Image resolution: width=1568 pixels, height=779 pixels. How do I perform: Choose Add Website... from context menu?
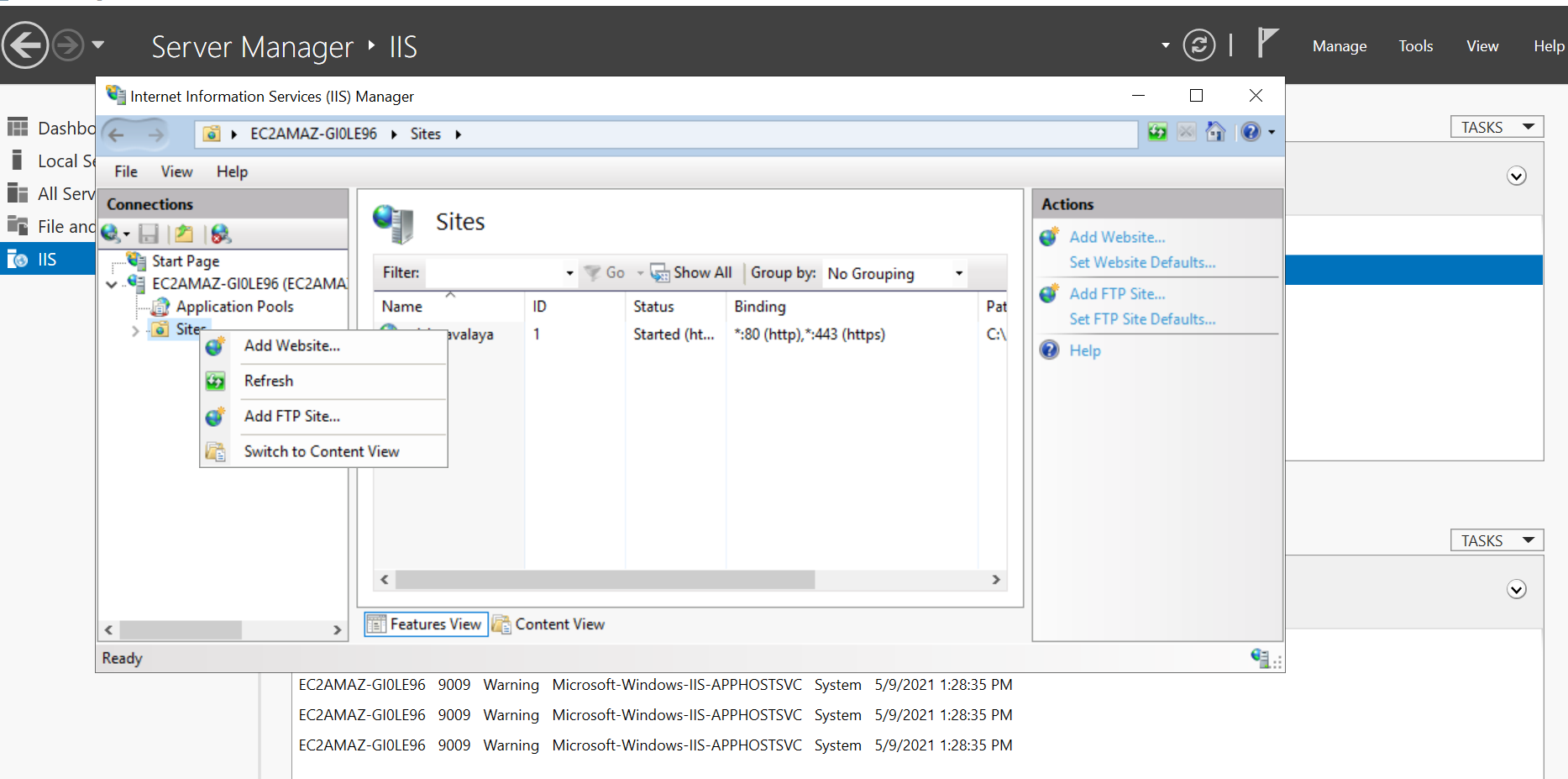[323, 345]
